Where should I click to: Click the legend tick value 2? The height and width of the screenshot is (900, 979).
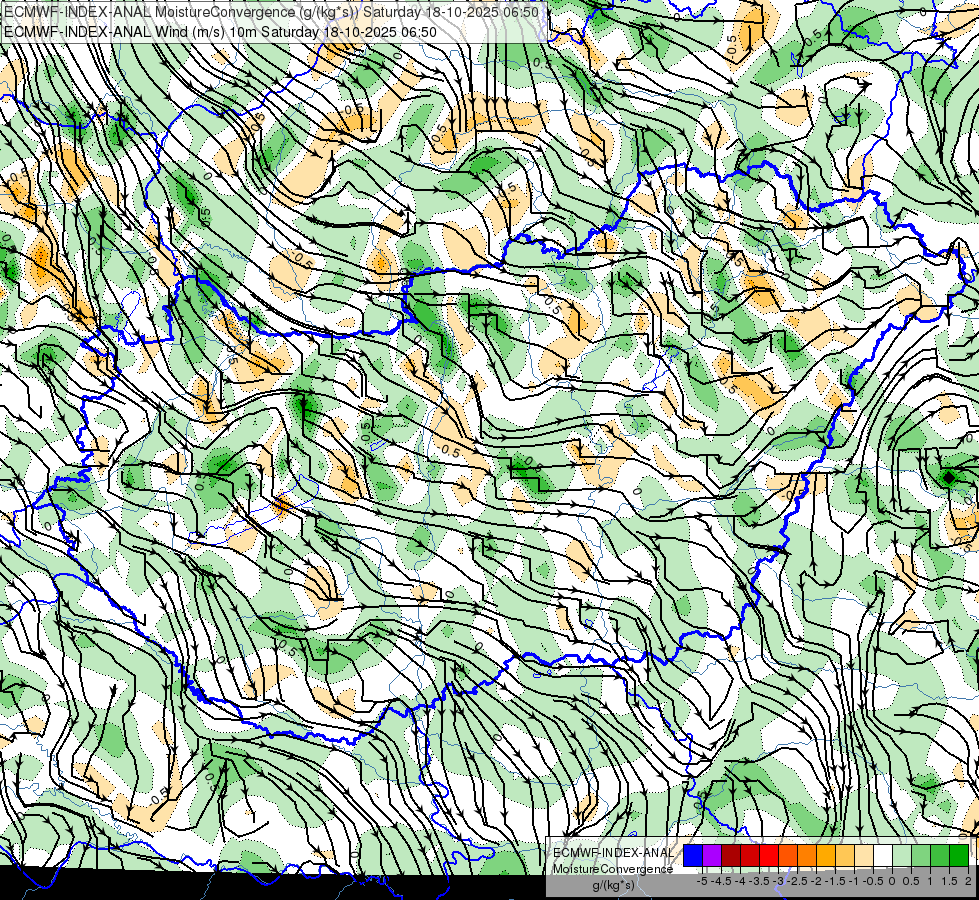click(x=968, y=881)
